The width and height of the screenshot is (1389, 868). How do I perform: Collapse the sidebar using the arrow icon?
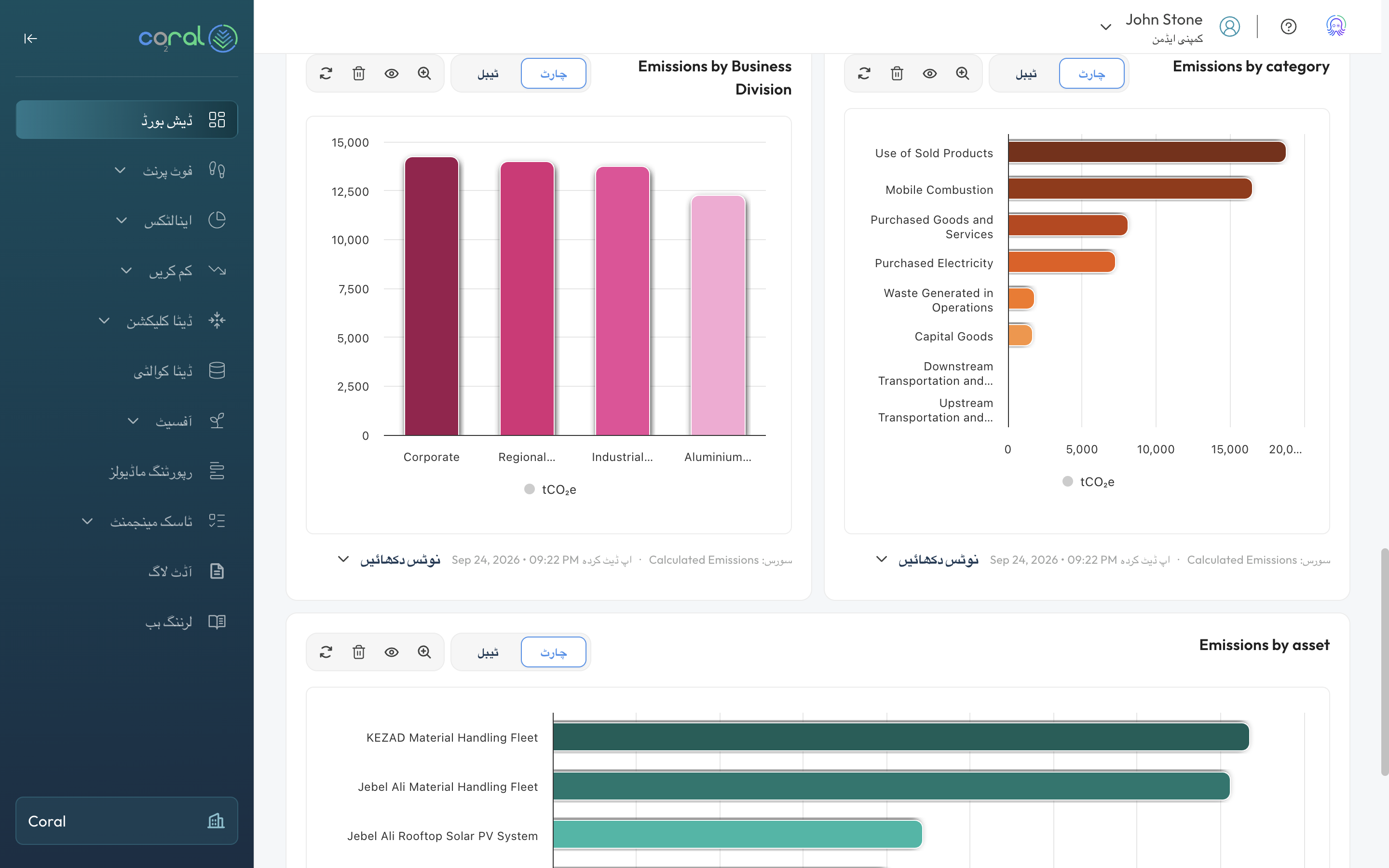click(30, 39)
